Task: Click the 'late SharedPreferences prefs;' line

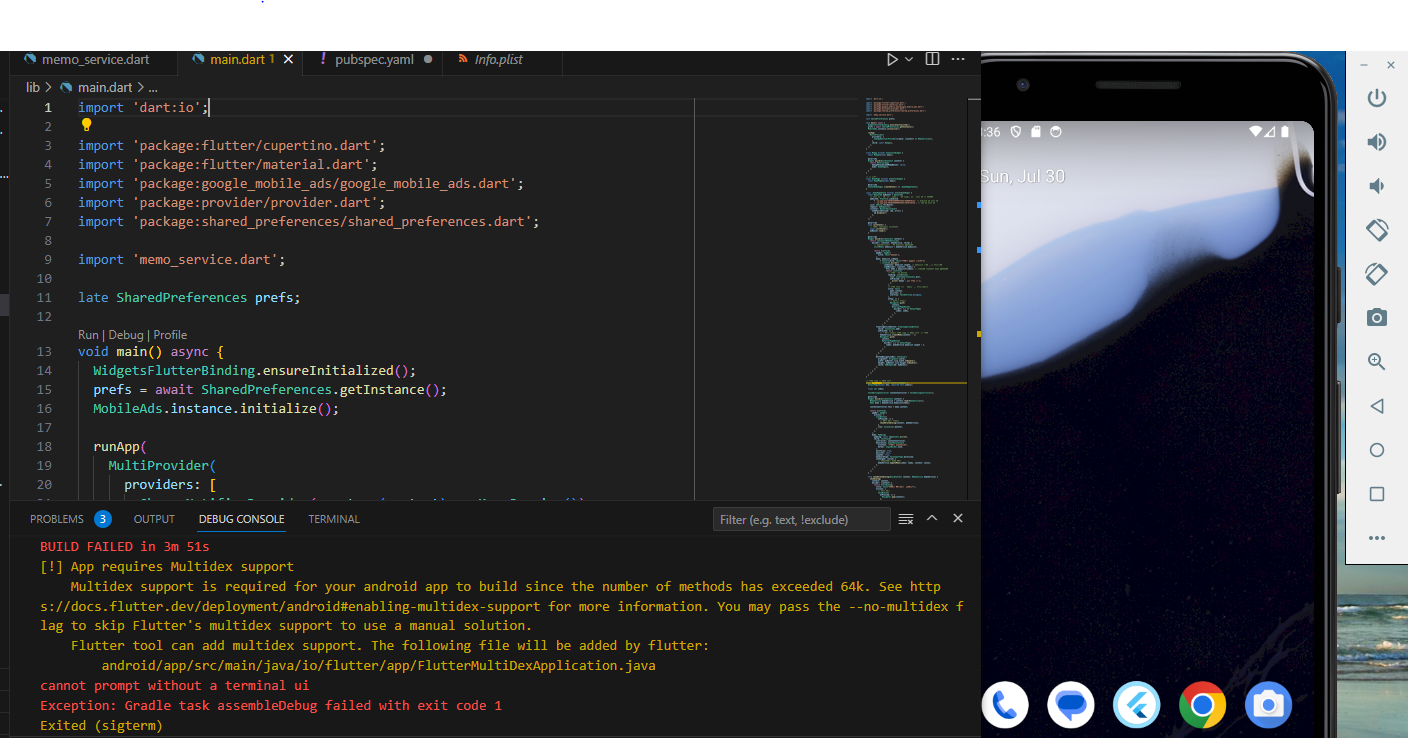Action: tap(189, 298)
